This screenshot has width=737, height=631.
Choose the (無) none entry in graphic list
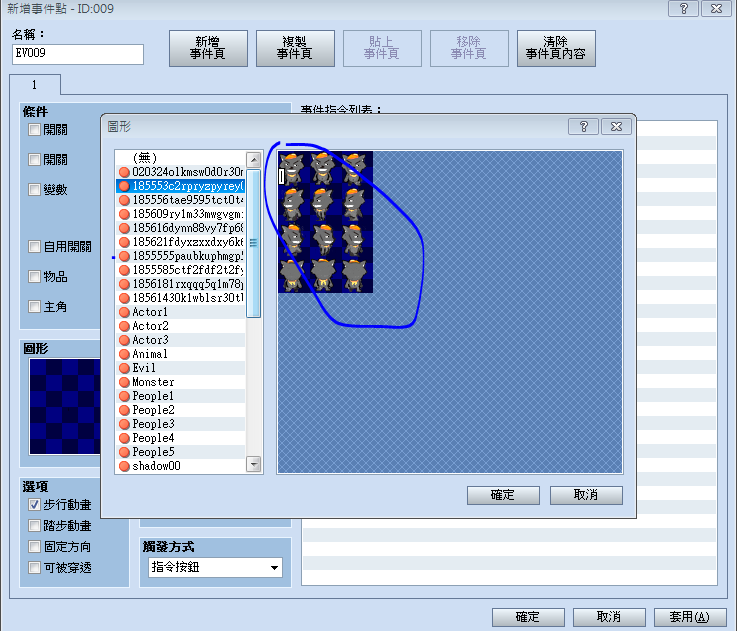(x=180, y=158)
